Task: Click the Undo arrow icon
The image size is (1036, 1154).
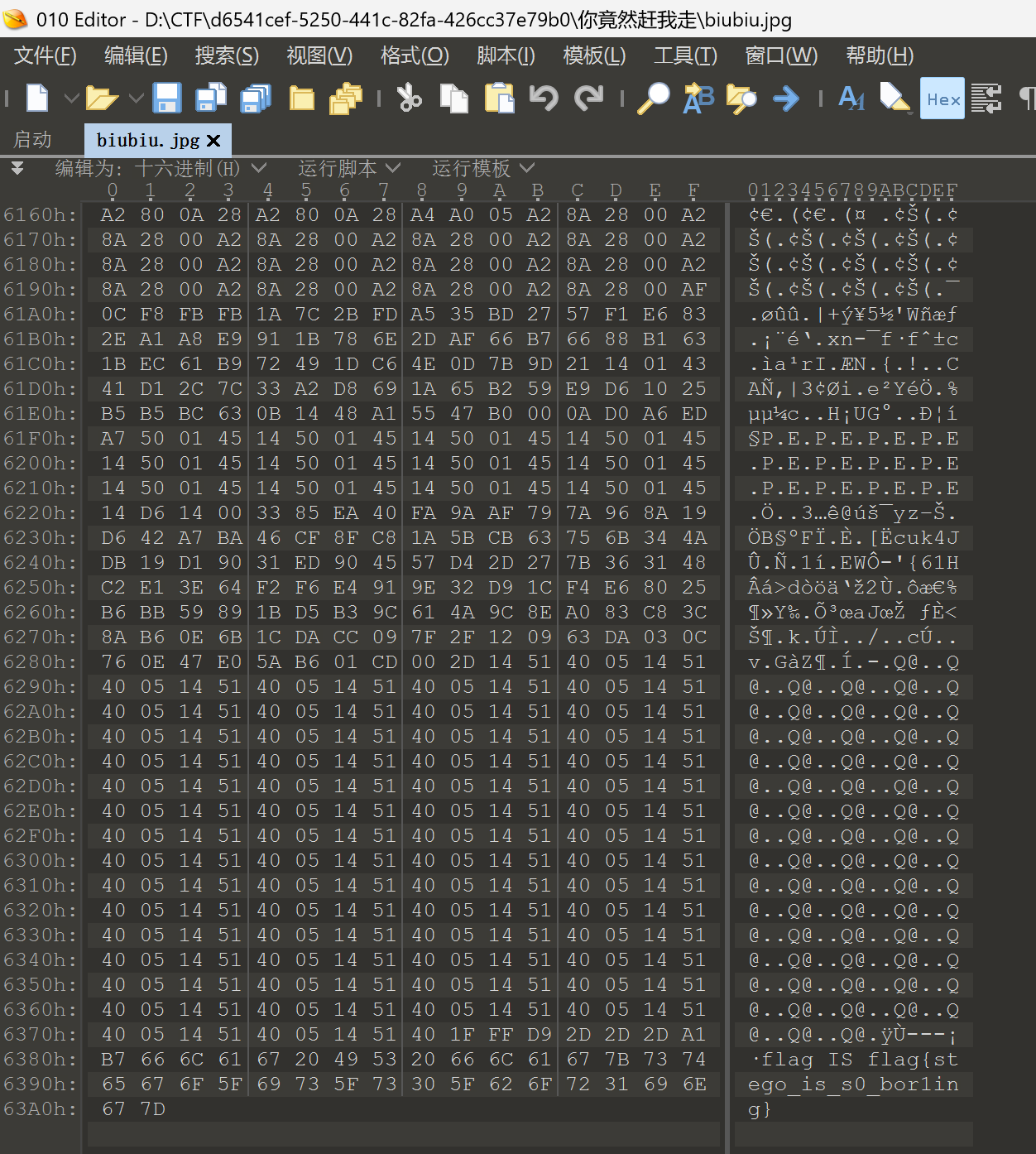Action: coord(544,99)
